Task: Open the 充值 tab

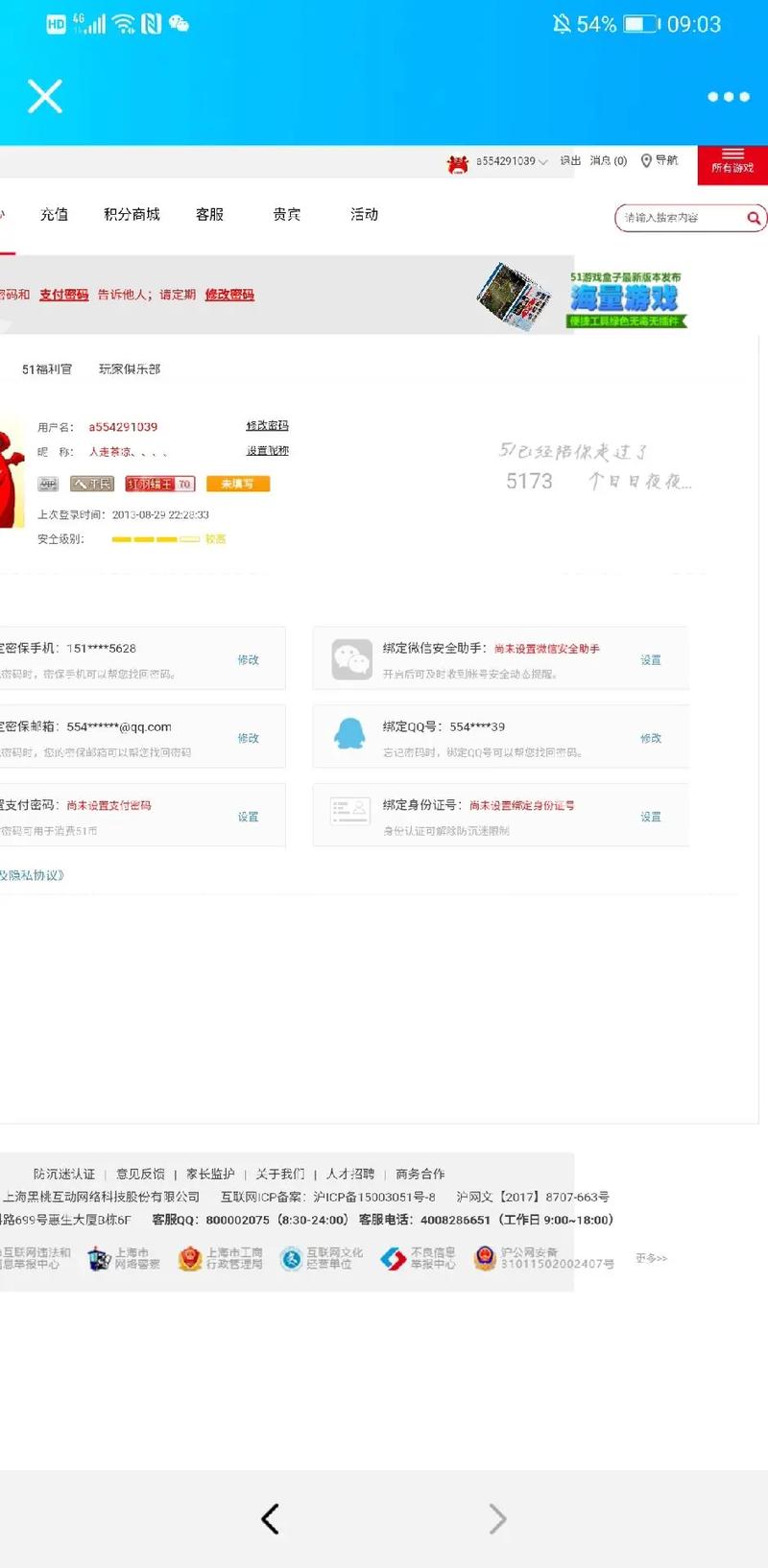Action: click(x=54, y=214)
